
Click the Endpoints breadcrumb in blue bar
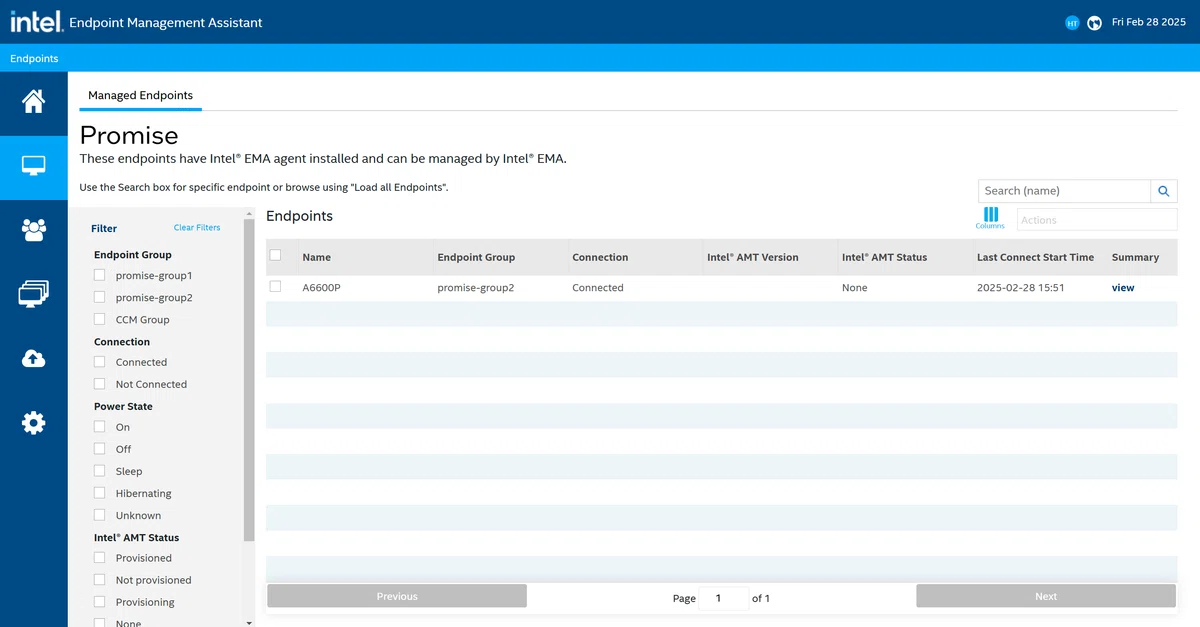coord(34,58)
